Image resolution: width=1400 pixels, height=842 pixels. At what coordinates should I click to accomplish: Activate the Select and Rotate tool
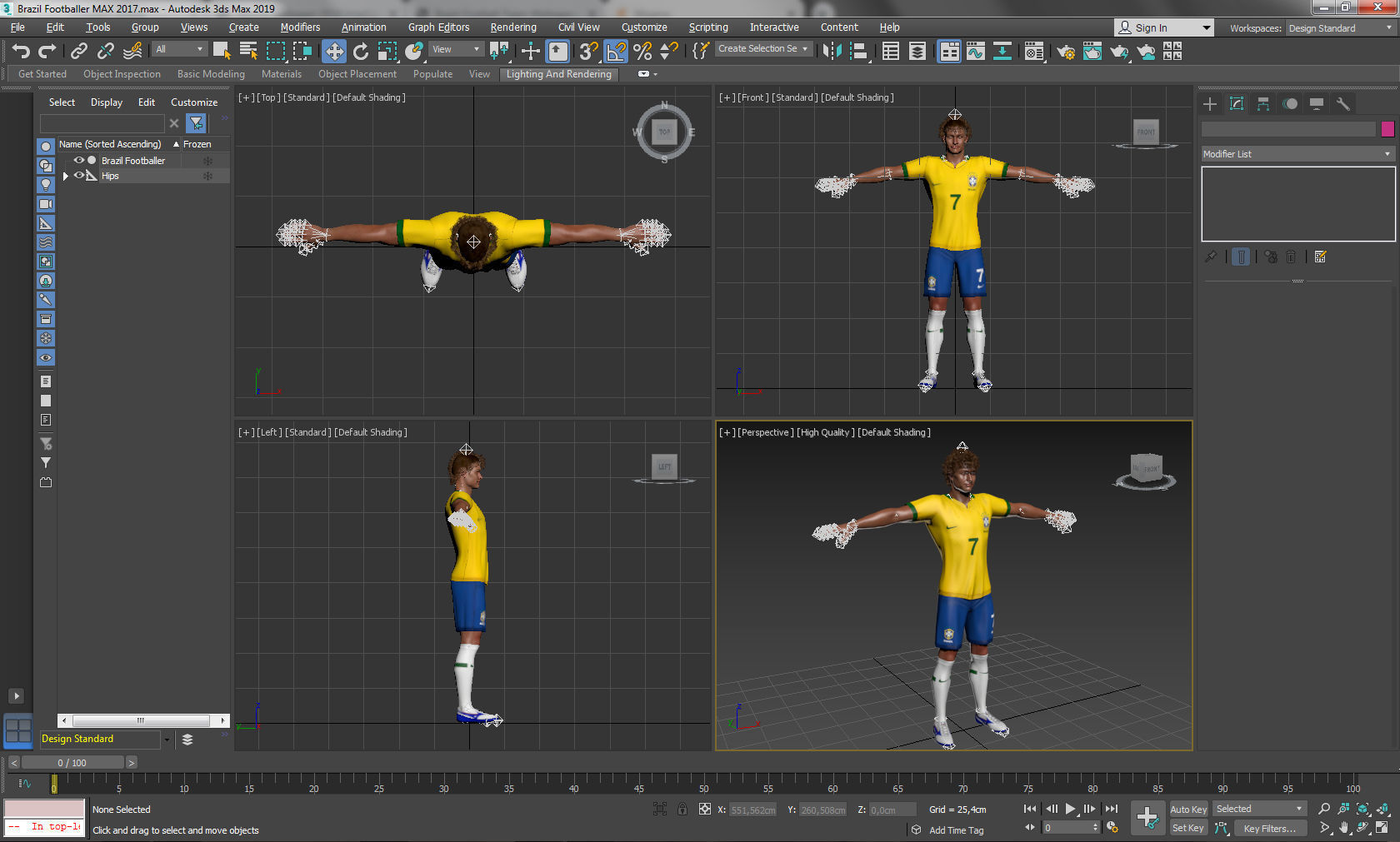(x=361, y=51)
